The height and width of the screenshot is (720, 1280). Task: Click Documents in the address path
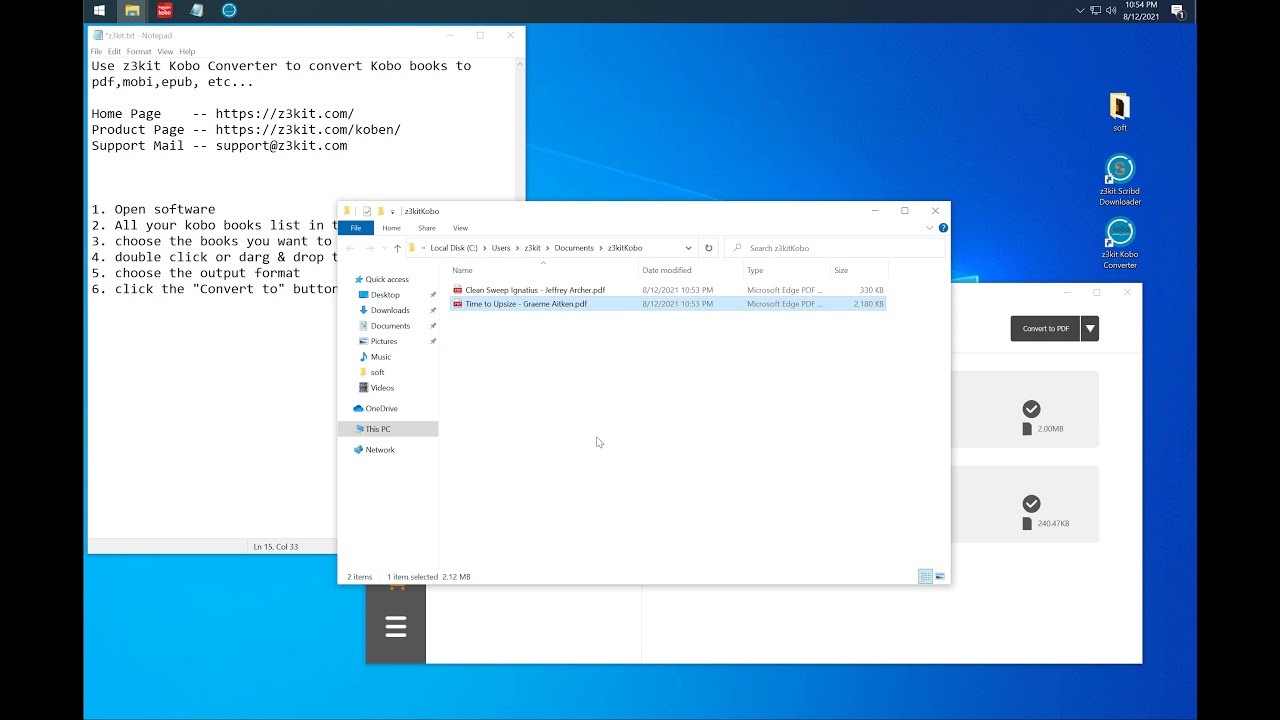click(574, 248)
